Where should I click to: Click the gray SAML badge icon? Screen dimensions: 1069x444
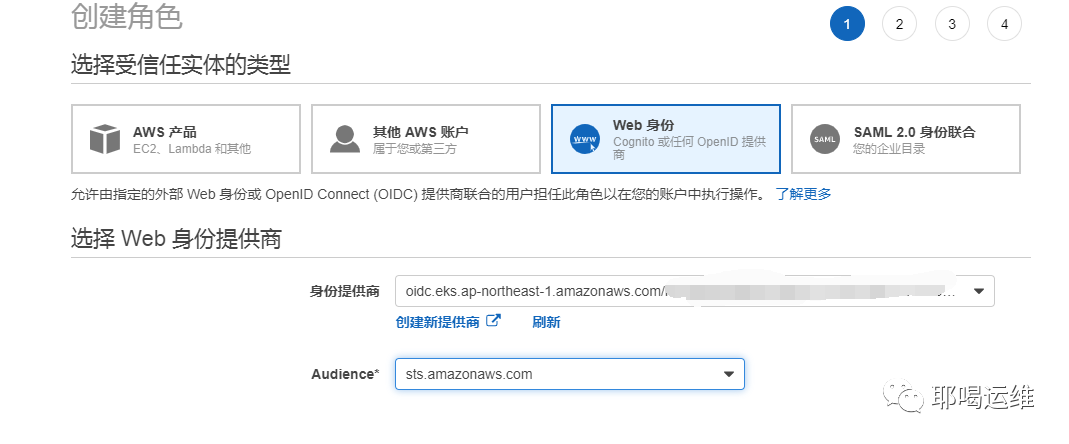[x=825, y=139]
